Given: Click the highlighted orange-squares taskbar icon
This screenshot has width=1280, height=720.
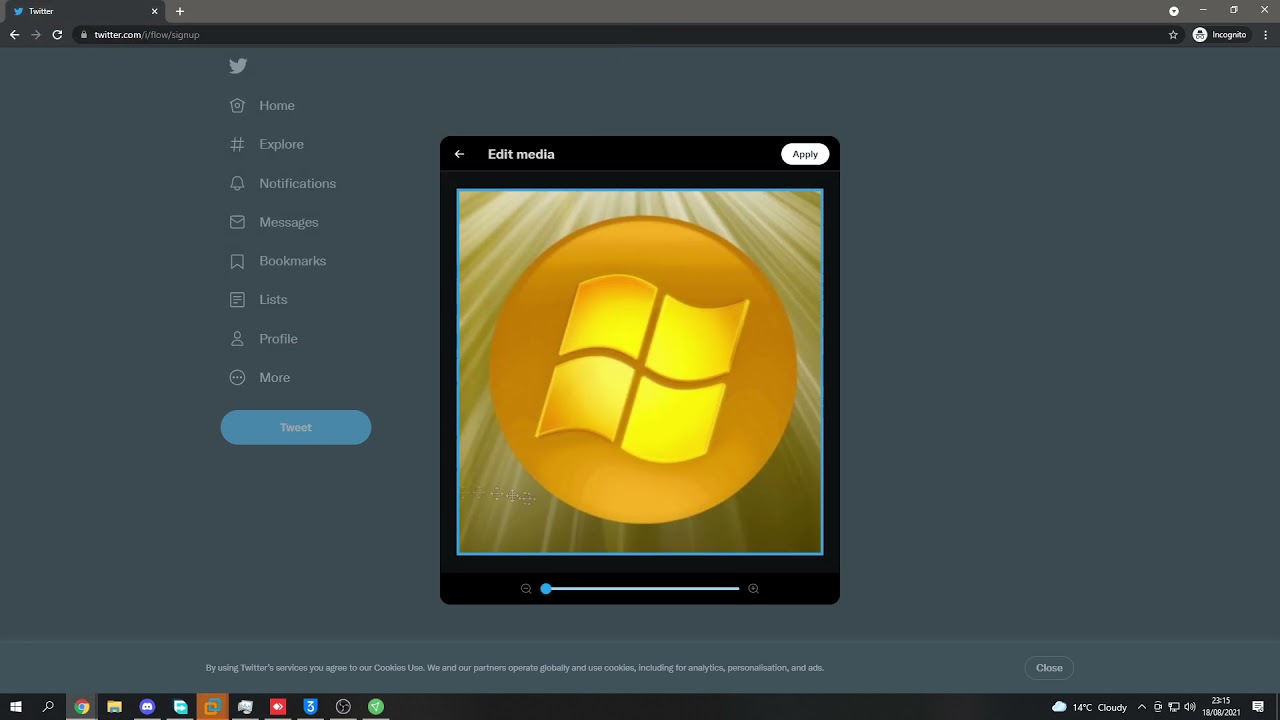Looking at the screenshot, I should click(212, 707).
